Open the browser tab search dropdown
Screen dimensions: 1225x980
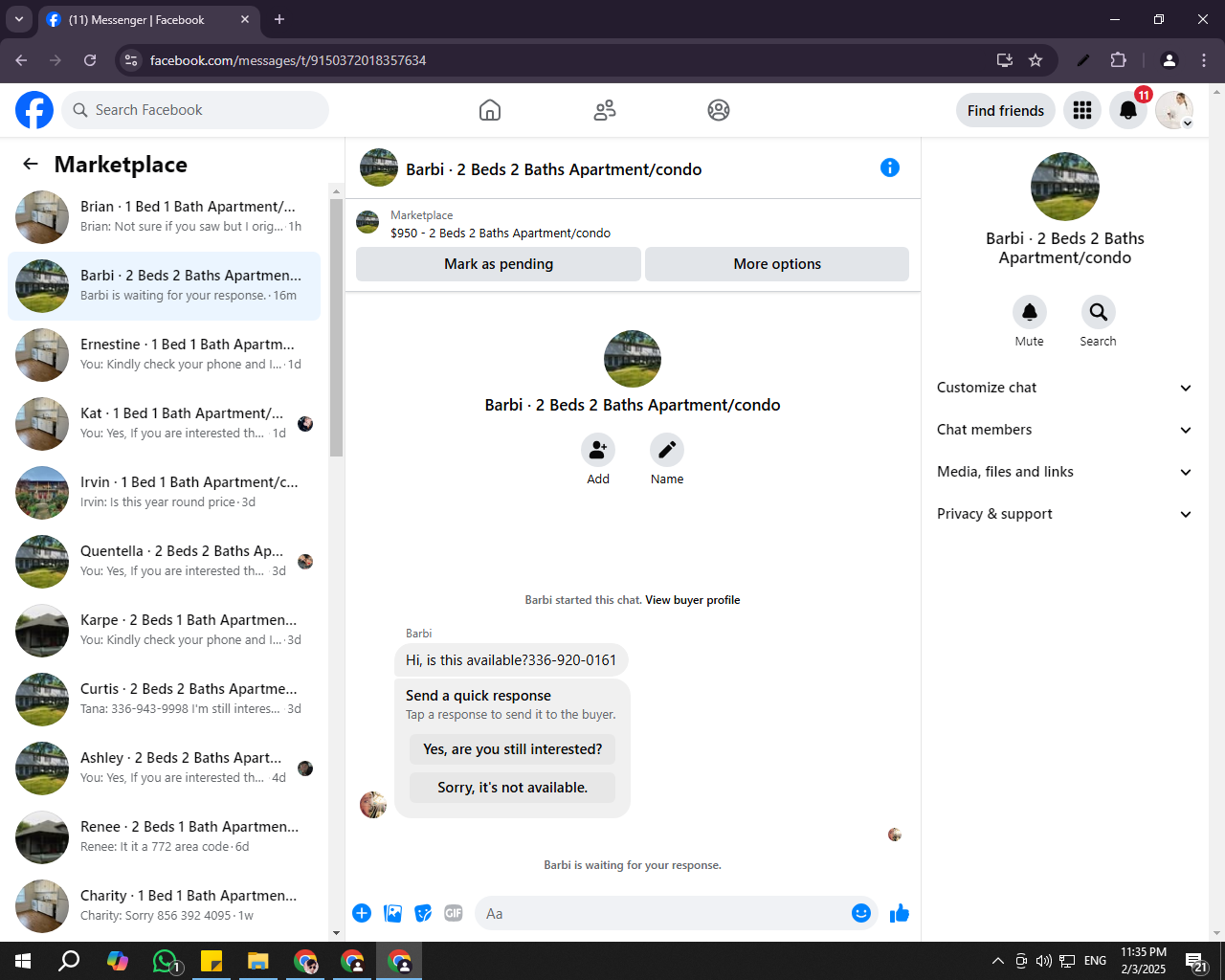pyautogui.click(x=19, y=19)
